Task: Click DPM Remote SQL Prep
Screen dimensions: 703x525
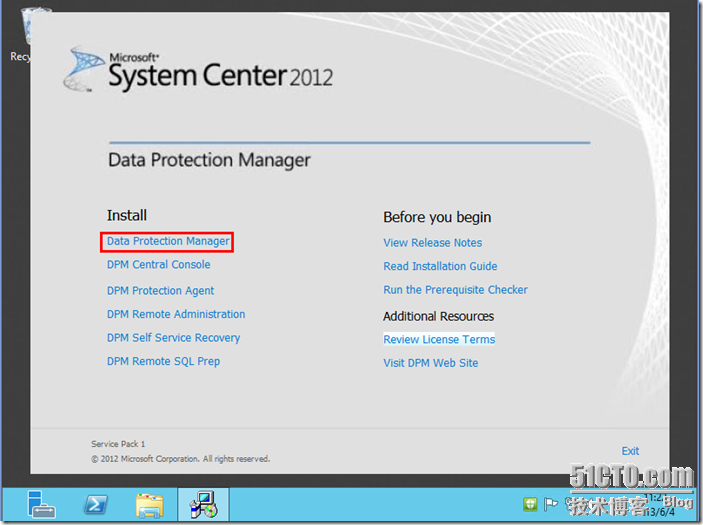Action: coord(163,361)
